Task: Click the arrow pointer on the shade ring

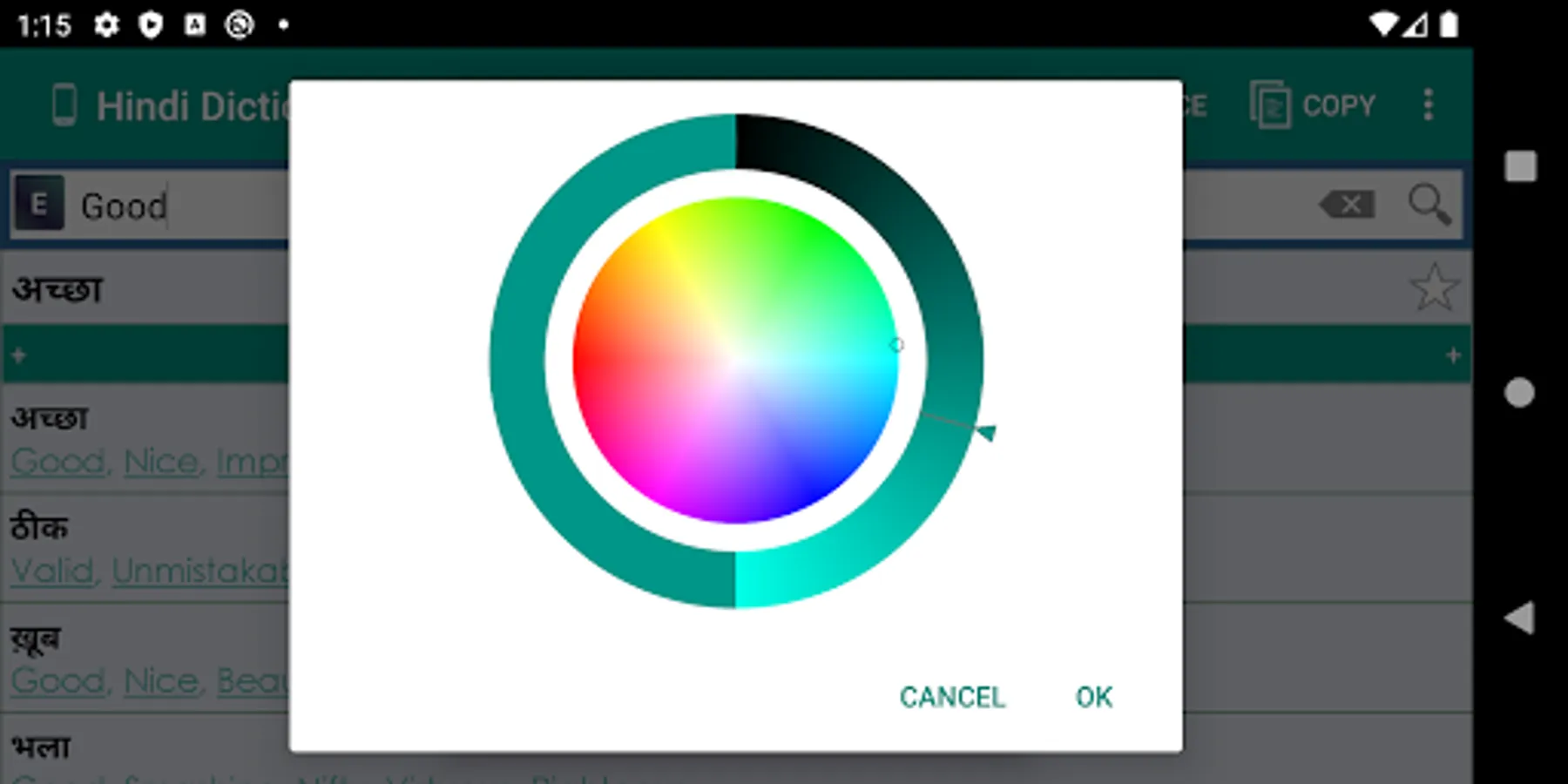Action: pos(985,431)
